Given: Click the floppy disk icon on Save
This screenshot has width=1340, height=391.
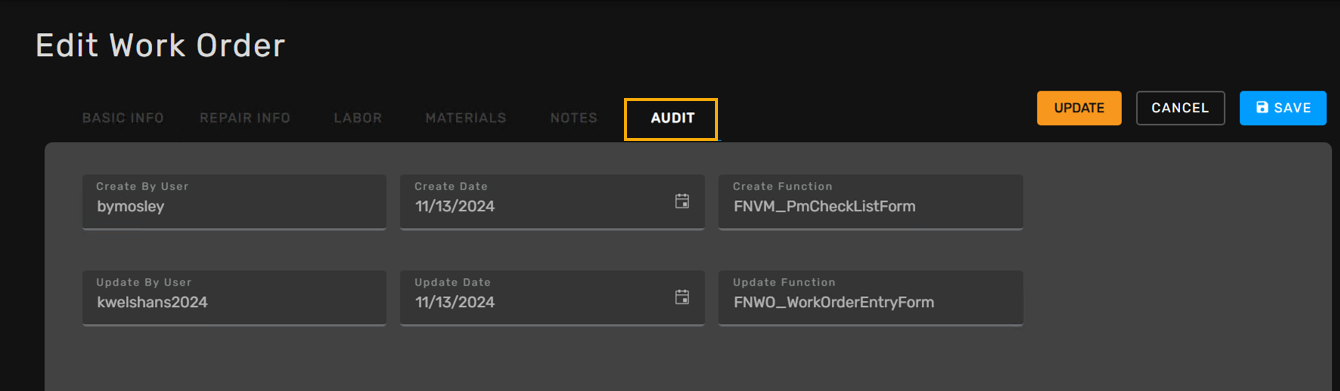Looking at the screenshot, I should 1262,108.
